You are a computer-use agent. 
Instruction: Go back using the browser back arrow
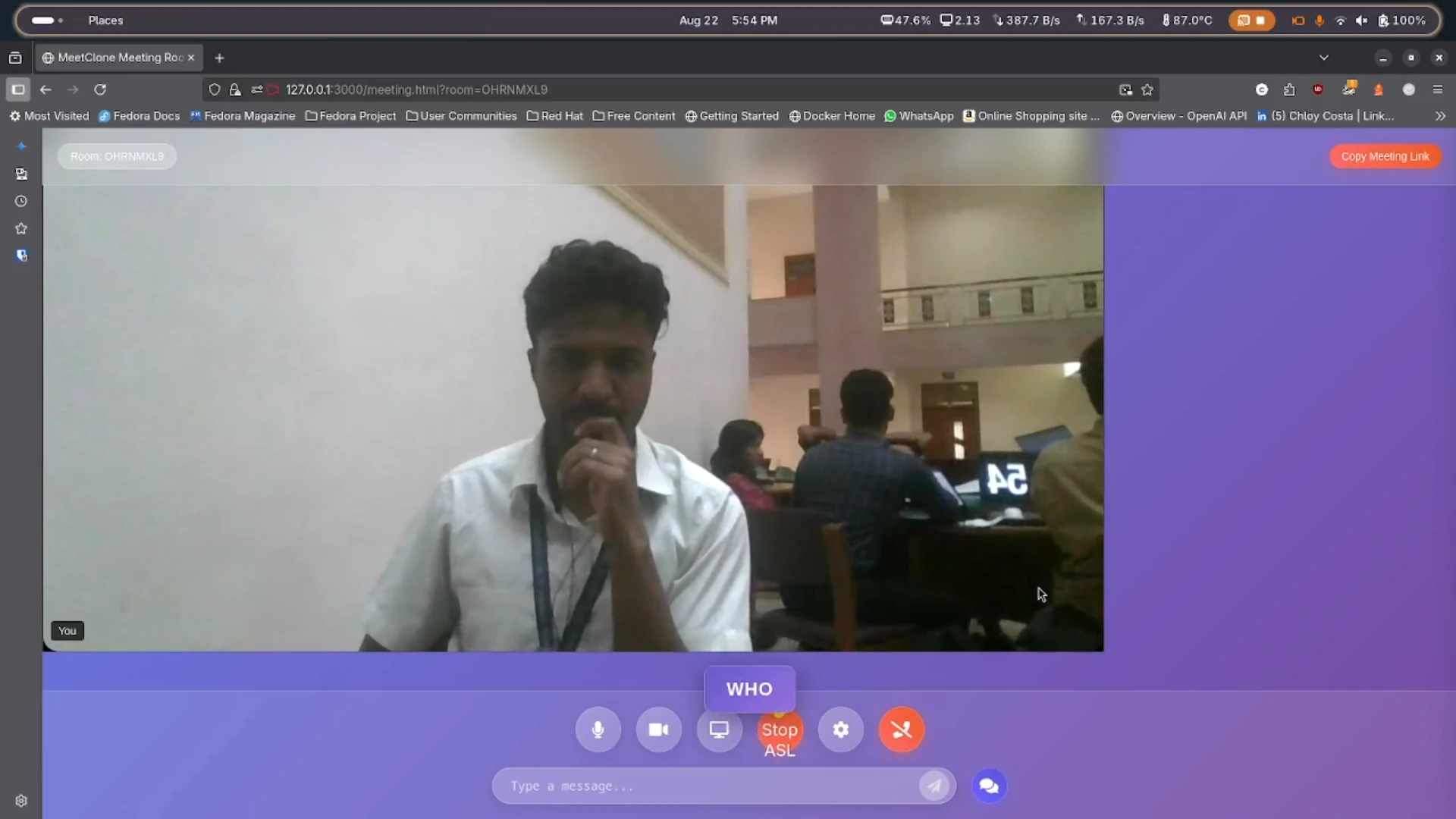click(45, 89)
